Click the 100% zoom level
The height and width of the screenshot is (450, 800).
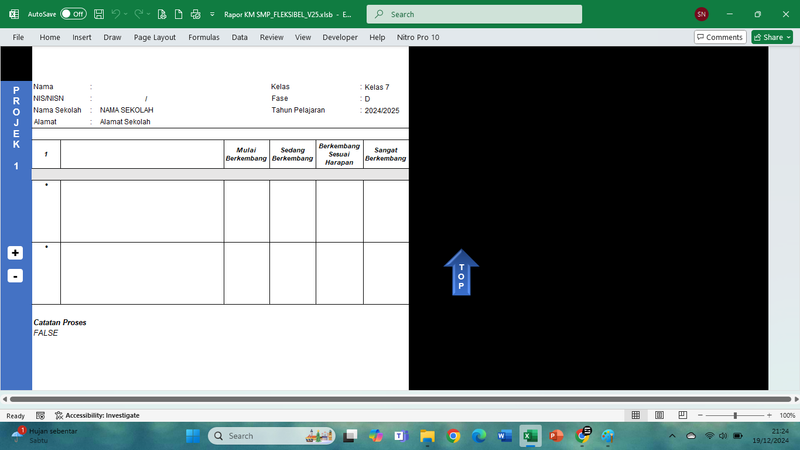pyautogui.click(x=787, y=415)
